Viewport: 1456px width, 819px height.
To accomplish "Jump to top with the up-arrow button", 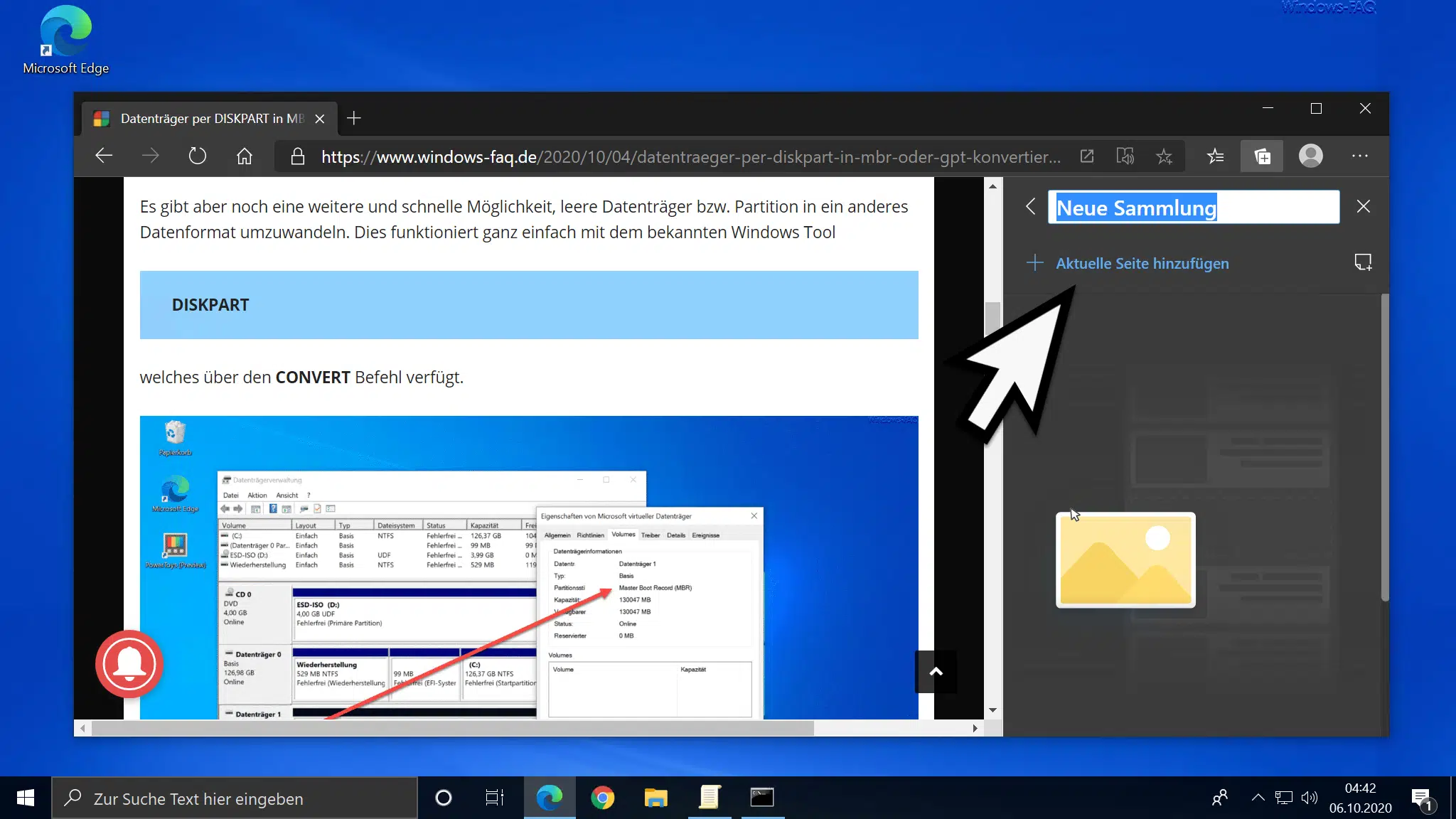I will coord(936,671).
